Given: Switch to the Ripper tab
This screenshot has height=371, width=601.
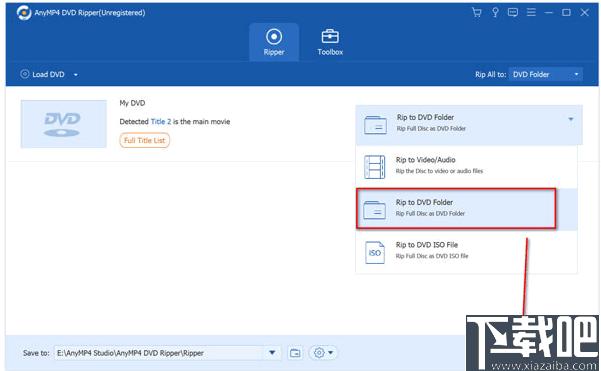Looking at the screenshot, I should click(274, 42).
